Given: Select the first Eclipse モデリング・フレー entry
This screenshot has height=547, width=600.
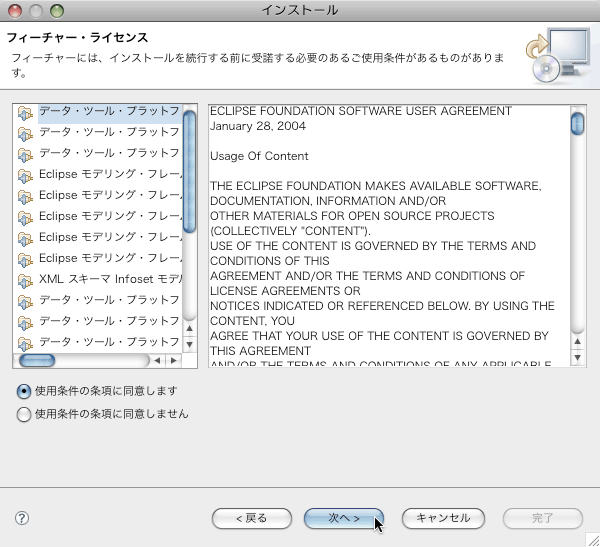Looking at the screenshot, I should pos(110,174).
